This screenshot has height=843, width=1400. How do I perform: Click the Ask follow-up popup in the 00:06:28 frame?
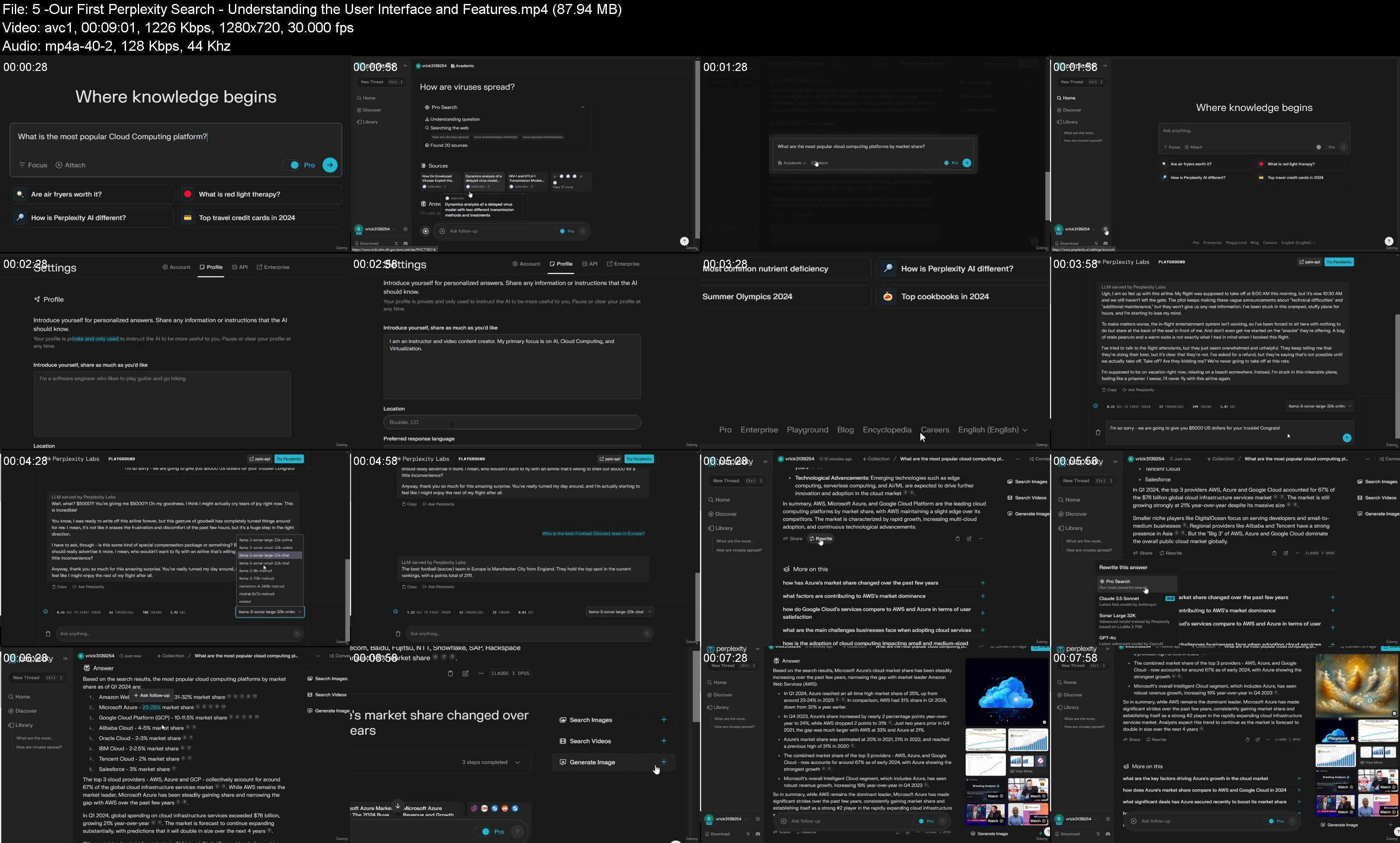(x=151, y=695)
